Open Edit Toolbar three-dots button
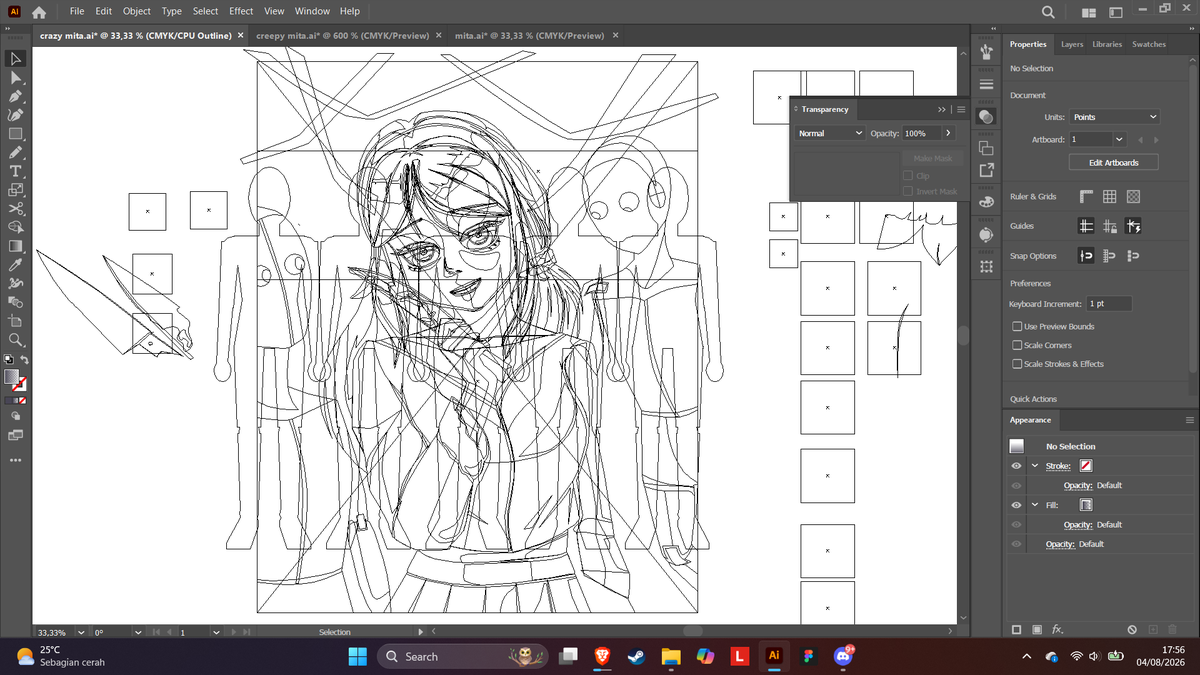1200x675 pixels. 16,461
